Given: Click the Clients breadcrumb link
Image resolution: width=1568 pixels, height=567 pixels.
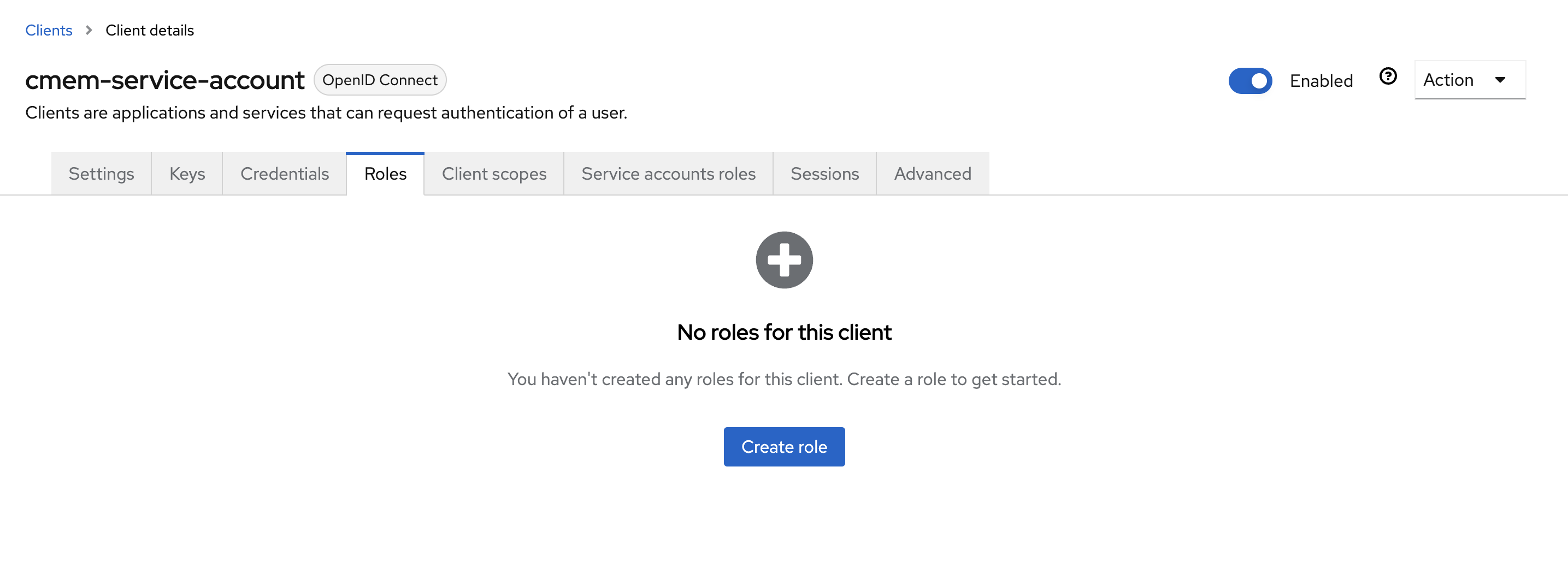Looking at the screenshot, I should click(x=49, y=31).
